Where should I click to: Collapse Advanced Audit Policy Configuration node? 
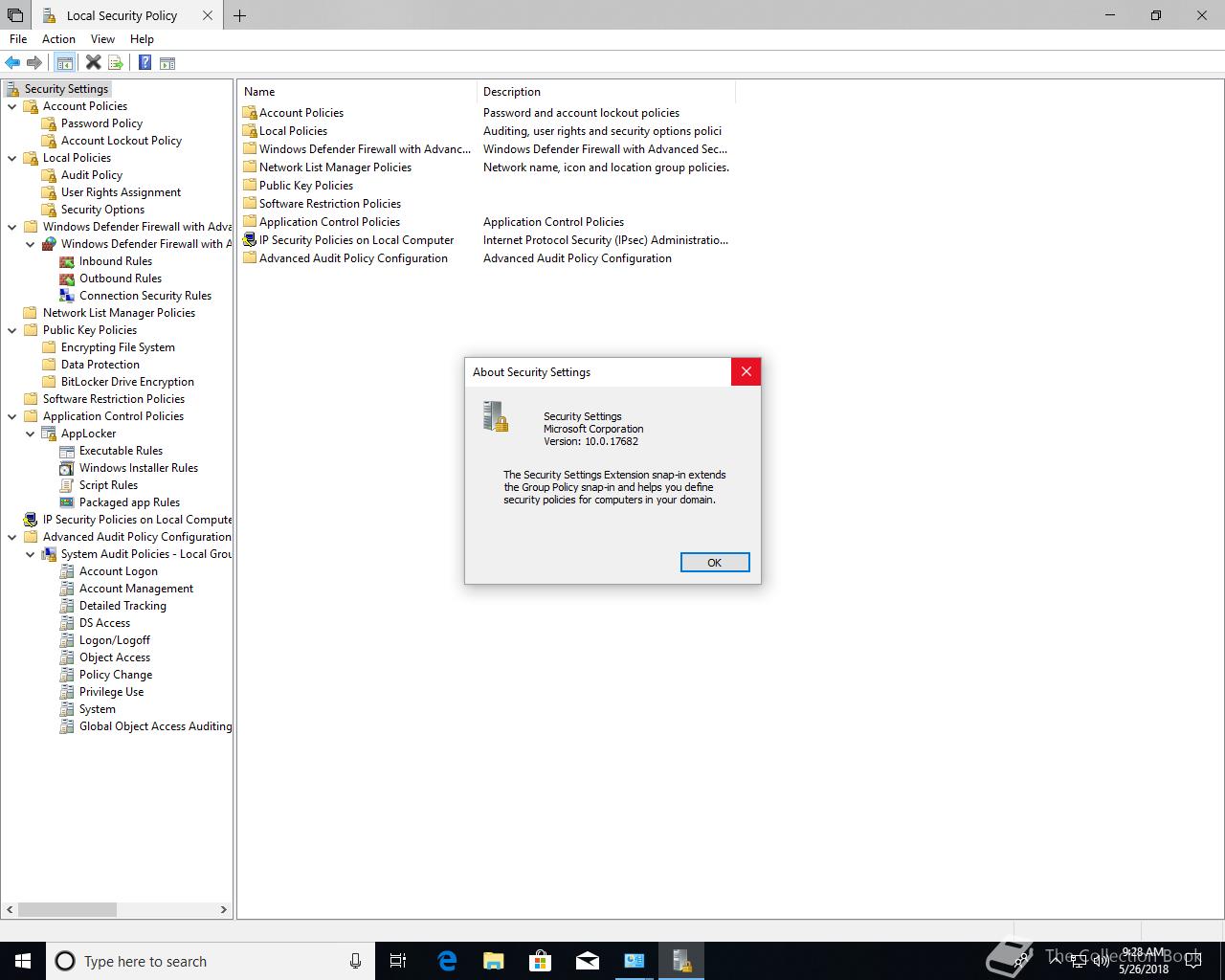[x=12, y=537]
